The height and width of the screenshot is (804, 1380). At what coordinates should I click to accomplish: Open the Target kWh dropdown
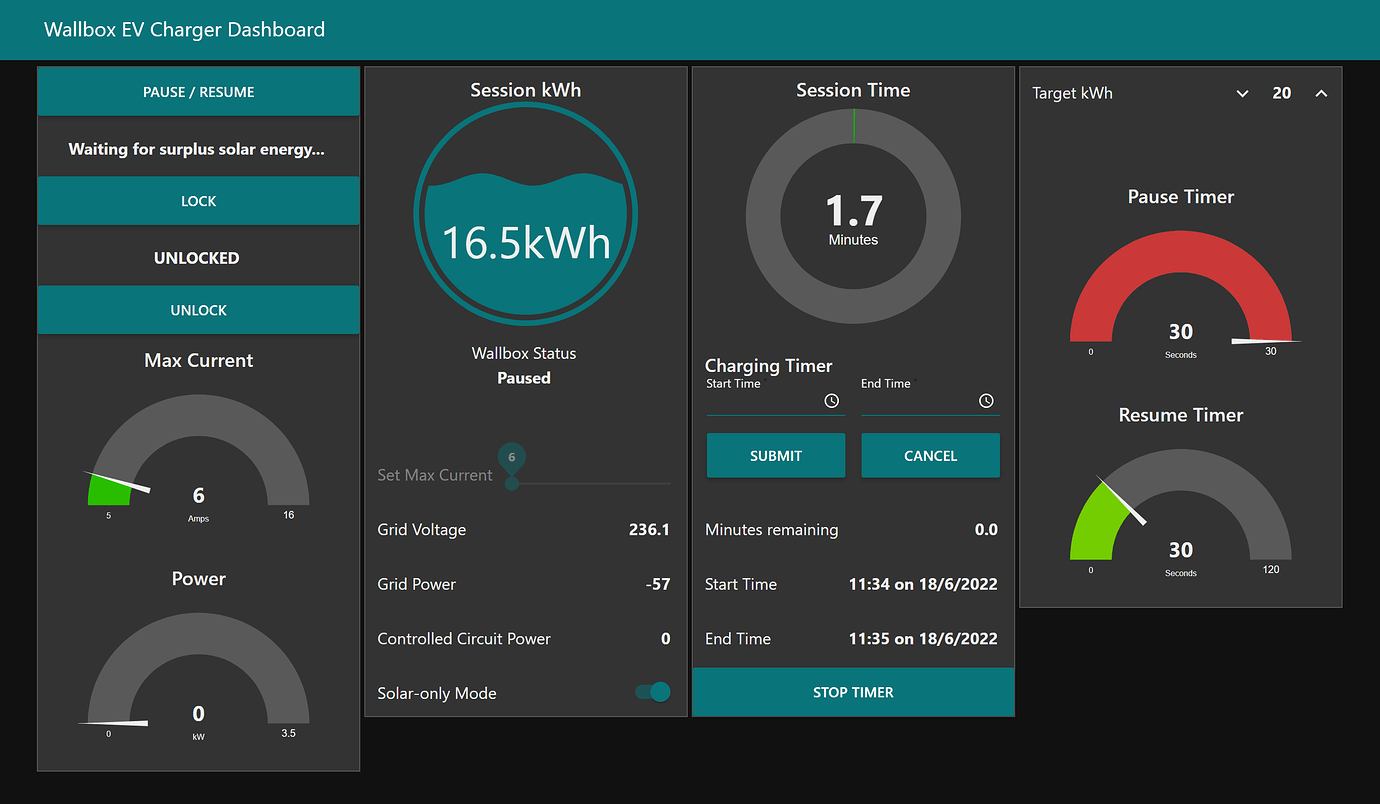click(x=1242, y=93)
